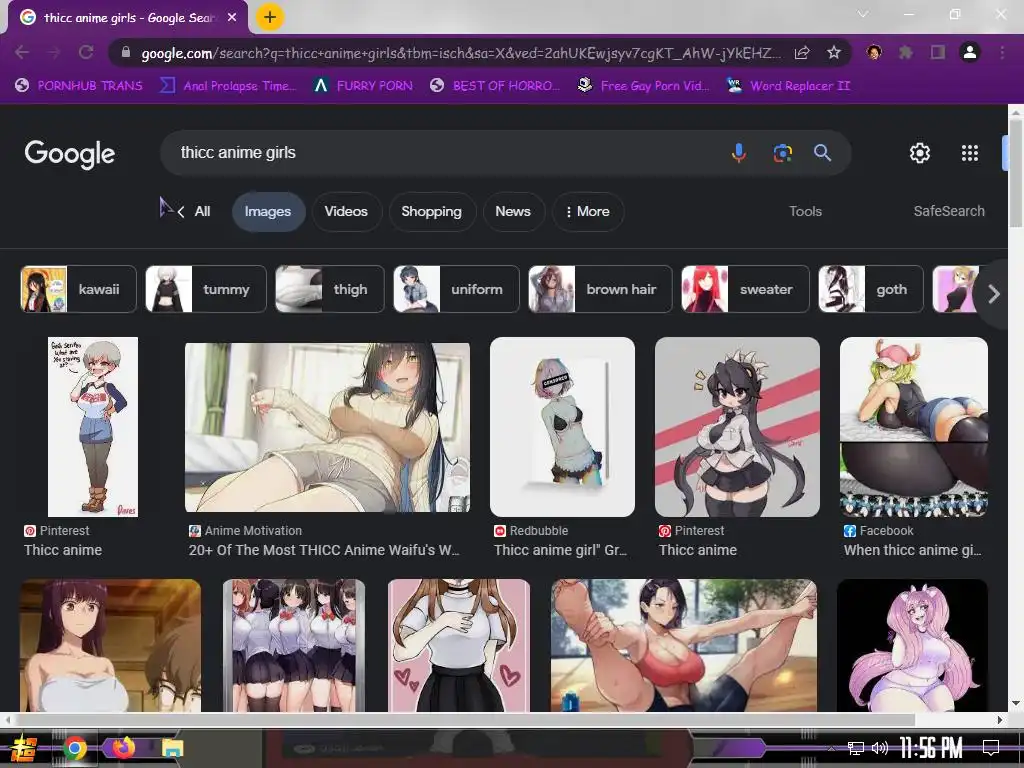
Task: Click the browser Forward arrow
Action: pos(54,52)
